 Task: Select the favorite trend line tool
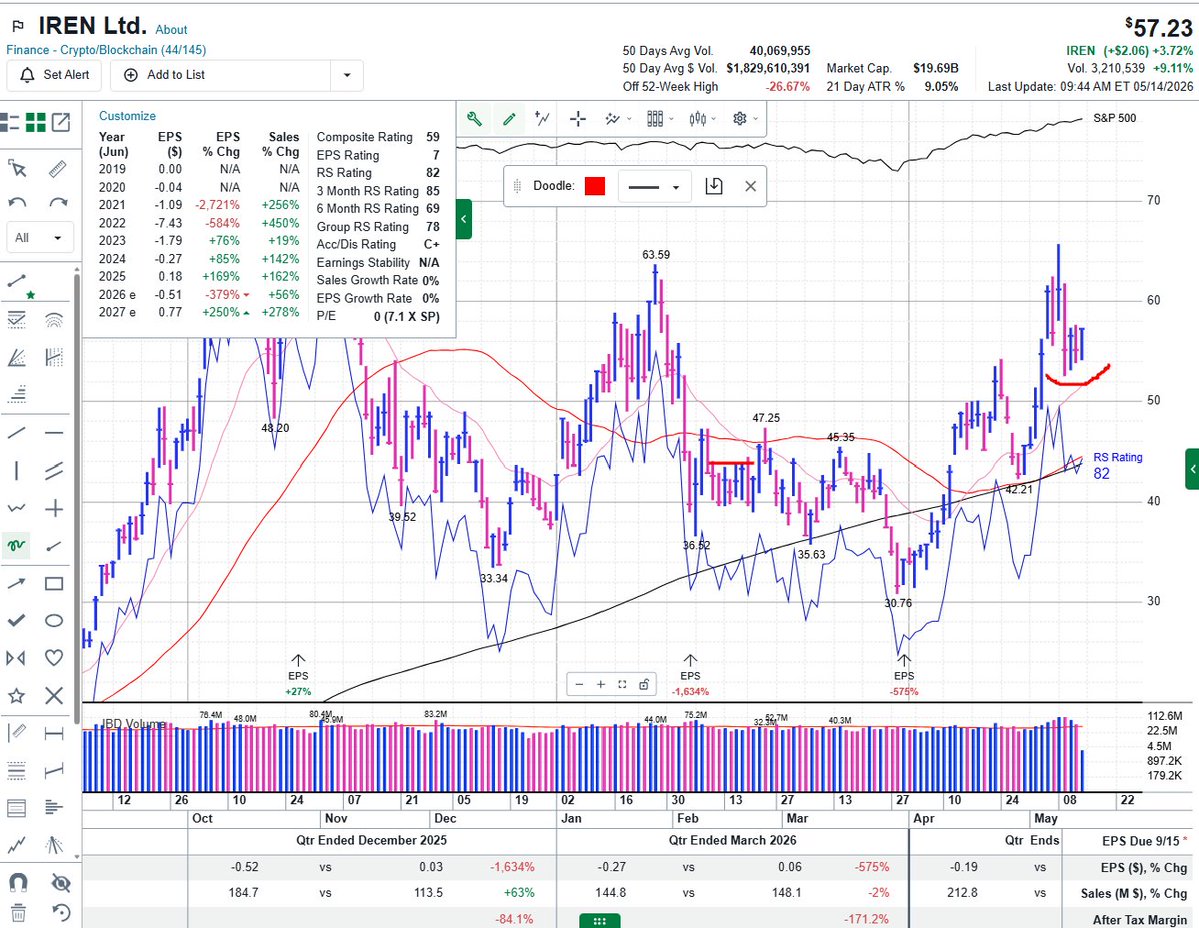coord(18,283)
